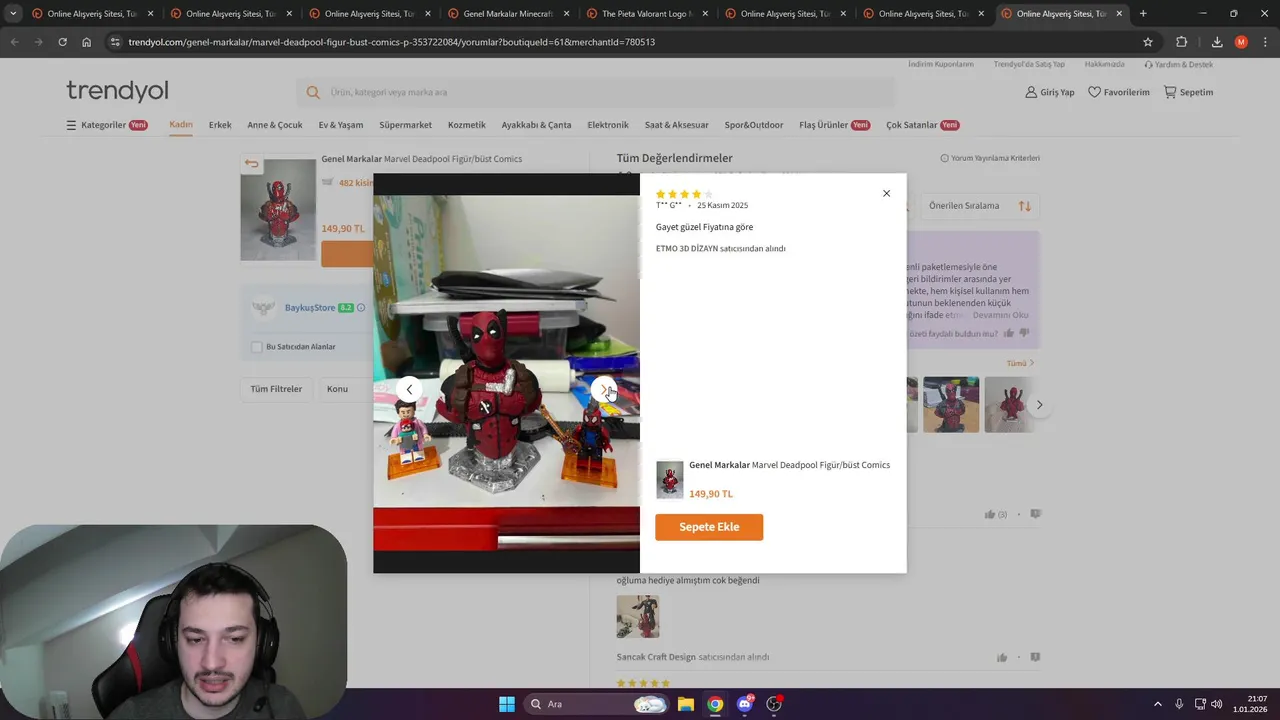Open Ev & Yaşam category
Screen dimensions: 1280x720
[341, 125]
